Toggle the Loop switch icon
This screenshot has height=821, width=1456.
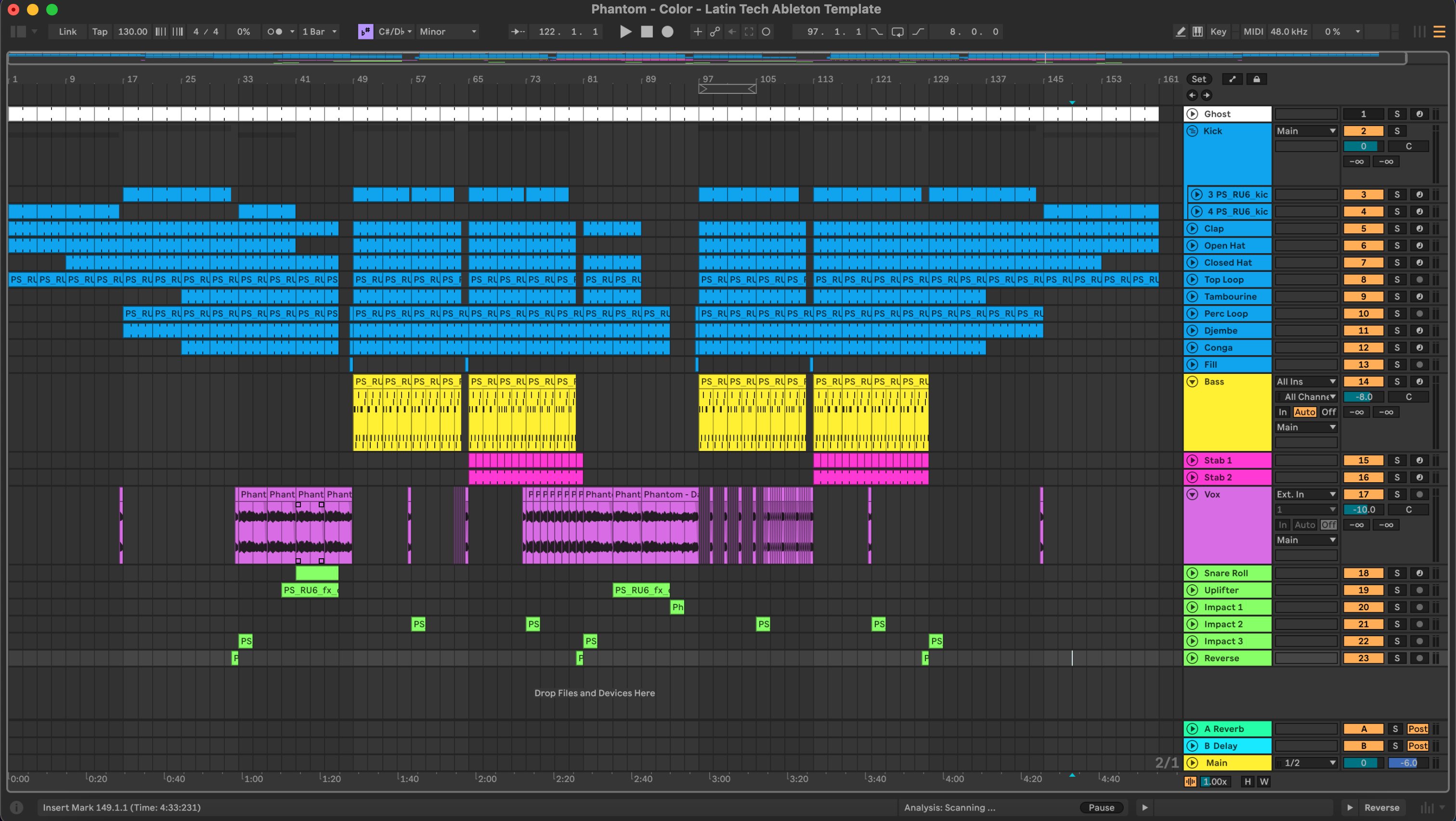pyautogui.click(x=897, y=32)
